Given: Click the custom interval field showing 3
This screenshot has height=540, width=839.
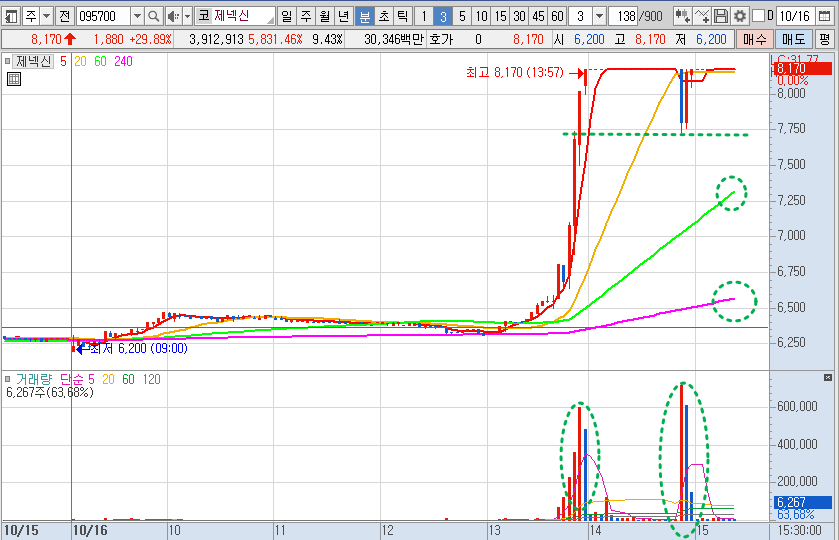Looking at the screenshot, I should tap(581, 16).
